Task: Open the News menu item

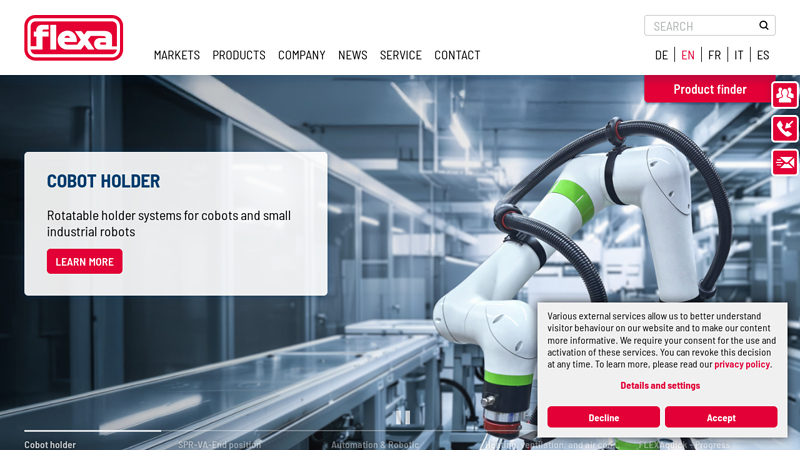Action: [352, 55]
